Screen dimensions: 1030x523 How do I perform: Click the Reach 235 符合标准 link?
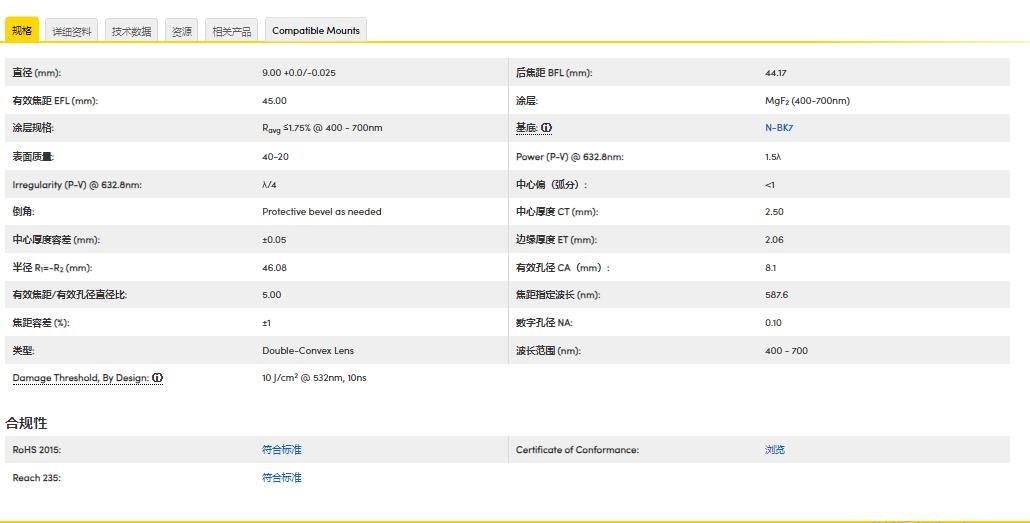tap(282, 478)
